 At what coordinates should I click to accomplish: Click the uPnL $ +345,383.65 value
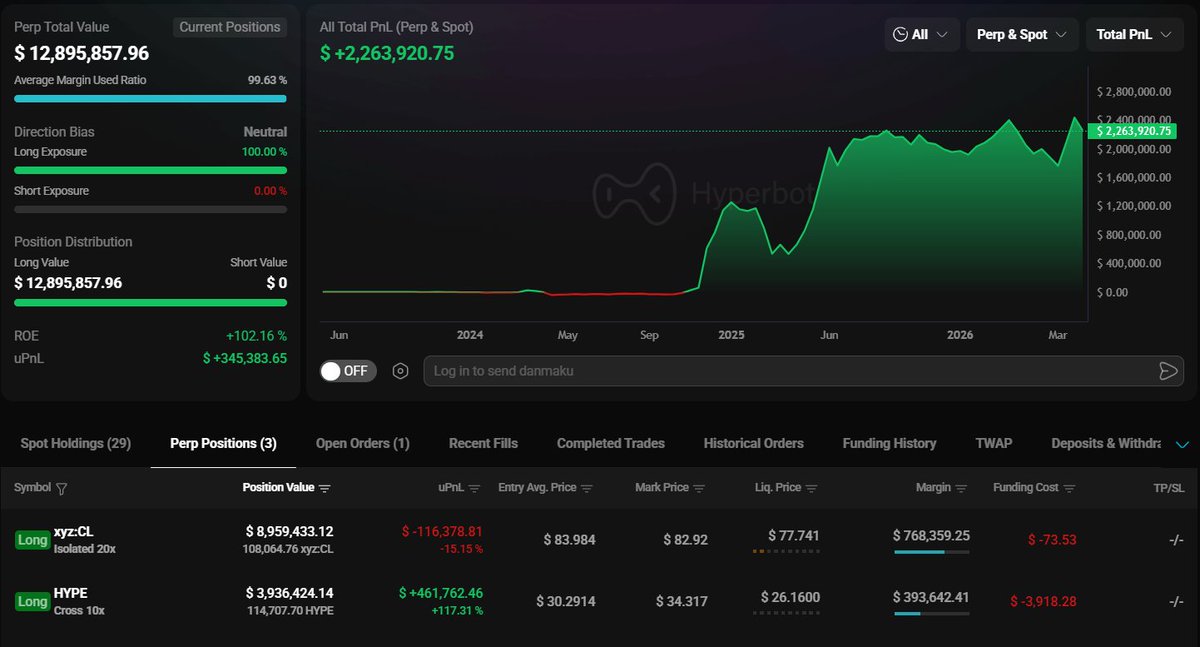[x=245, y=358]
